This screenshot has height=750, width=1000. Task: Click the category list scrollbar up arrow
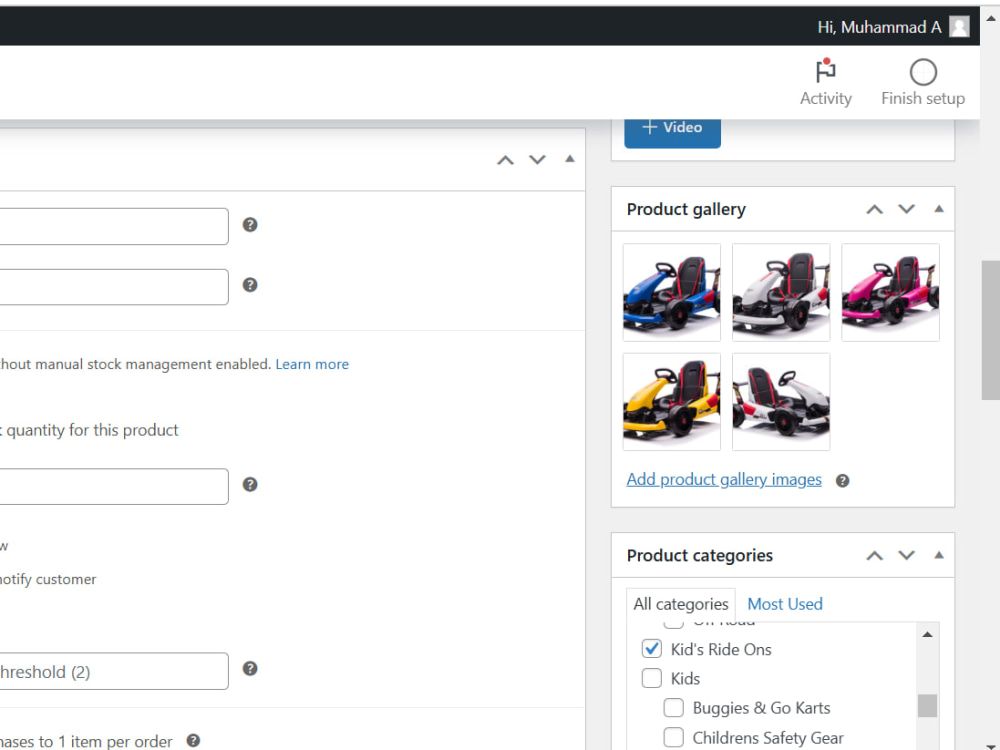[927, 634]
